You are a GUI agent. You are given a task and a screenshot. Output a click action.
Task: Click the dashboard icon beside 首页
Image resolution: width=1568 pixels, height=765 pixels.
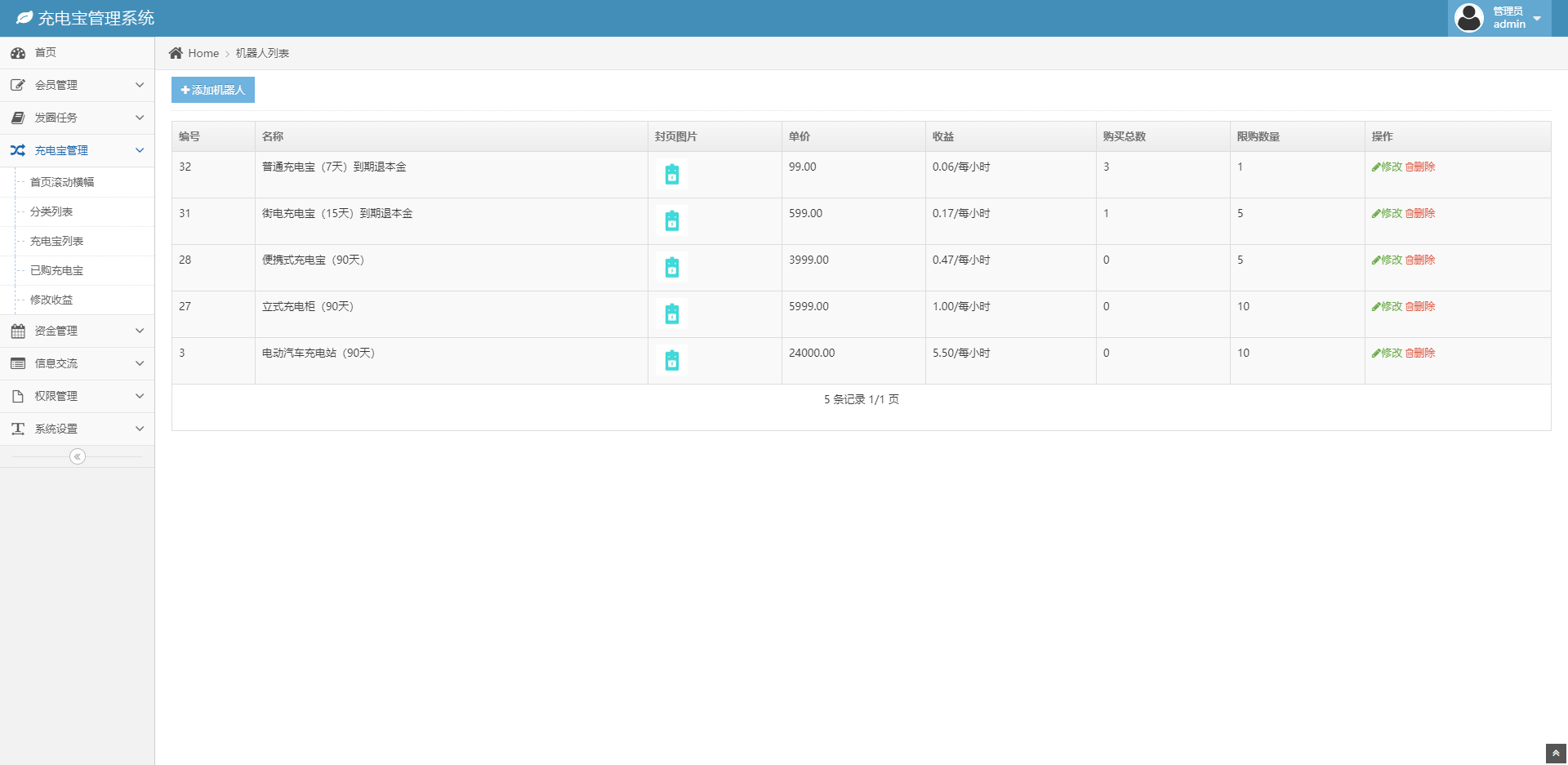click(x=18, y=53)
